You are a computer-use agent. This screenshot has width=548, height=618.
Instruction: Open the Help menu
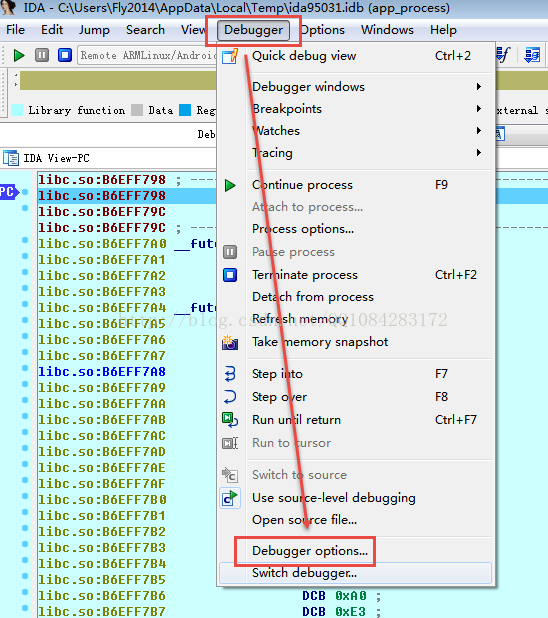pyautogui.click(x=443, y=30)
